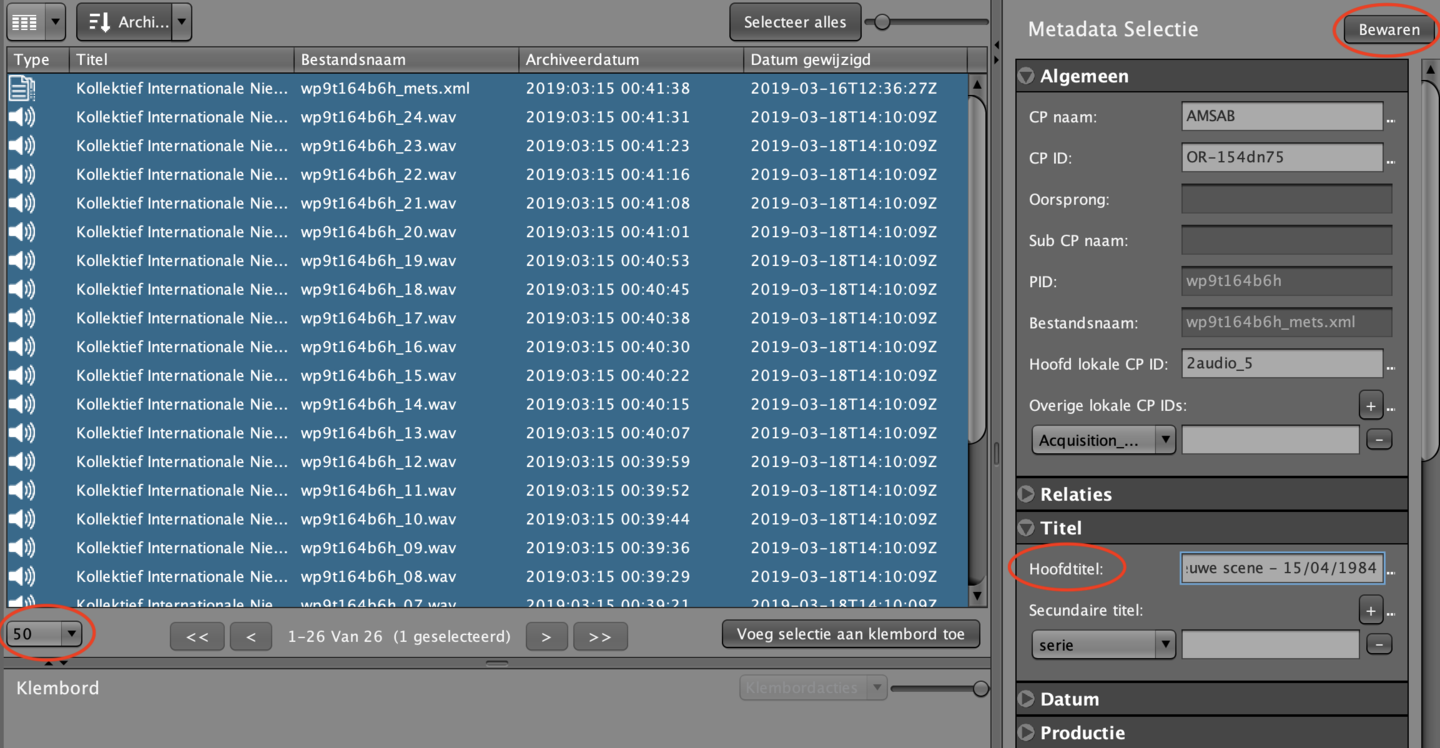Screen dimensions: 1440x748
Task: Click audio icon of wp9t164b6h_24.wav
Action: point(22,117)
